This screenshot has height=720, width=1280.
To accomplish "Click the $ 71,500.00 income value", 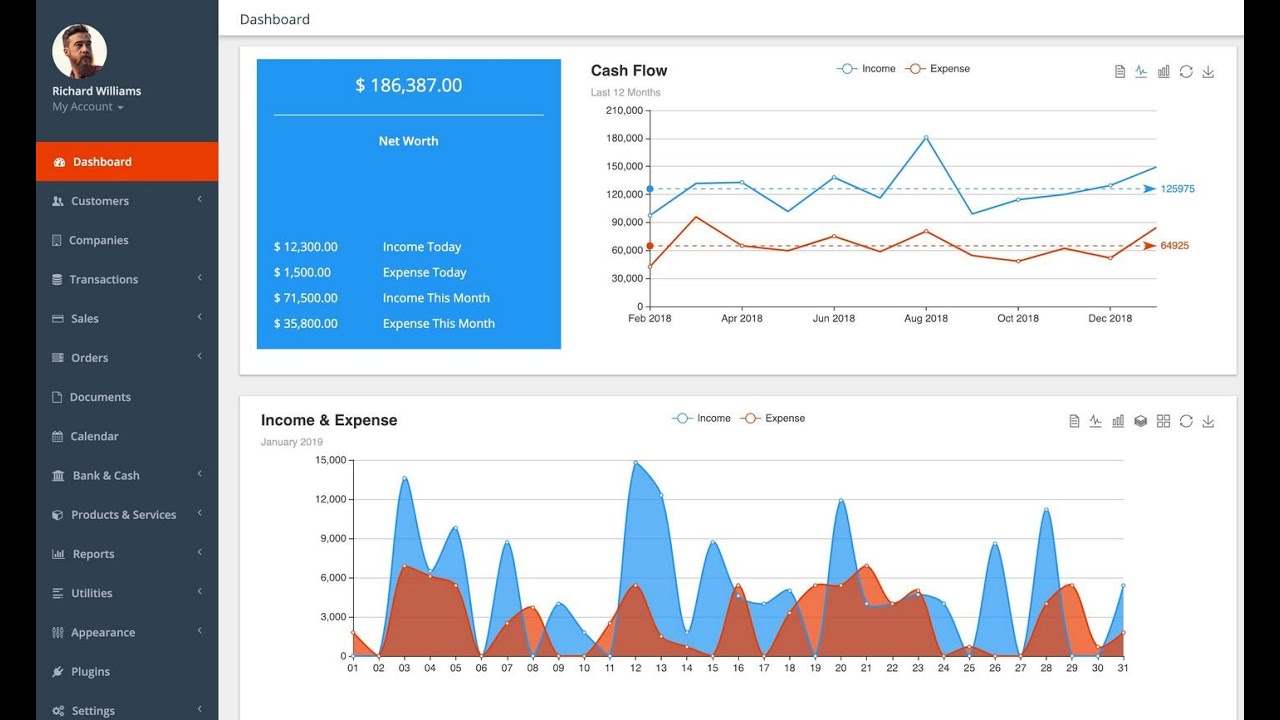I will (x=306, y=298).
